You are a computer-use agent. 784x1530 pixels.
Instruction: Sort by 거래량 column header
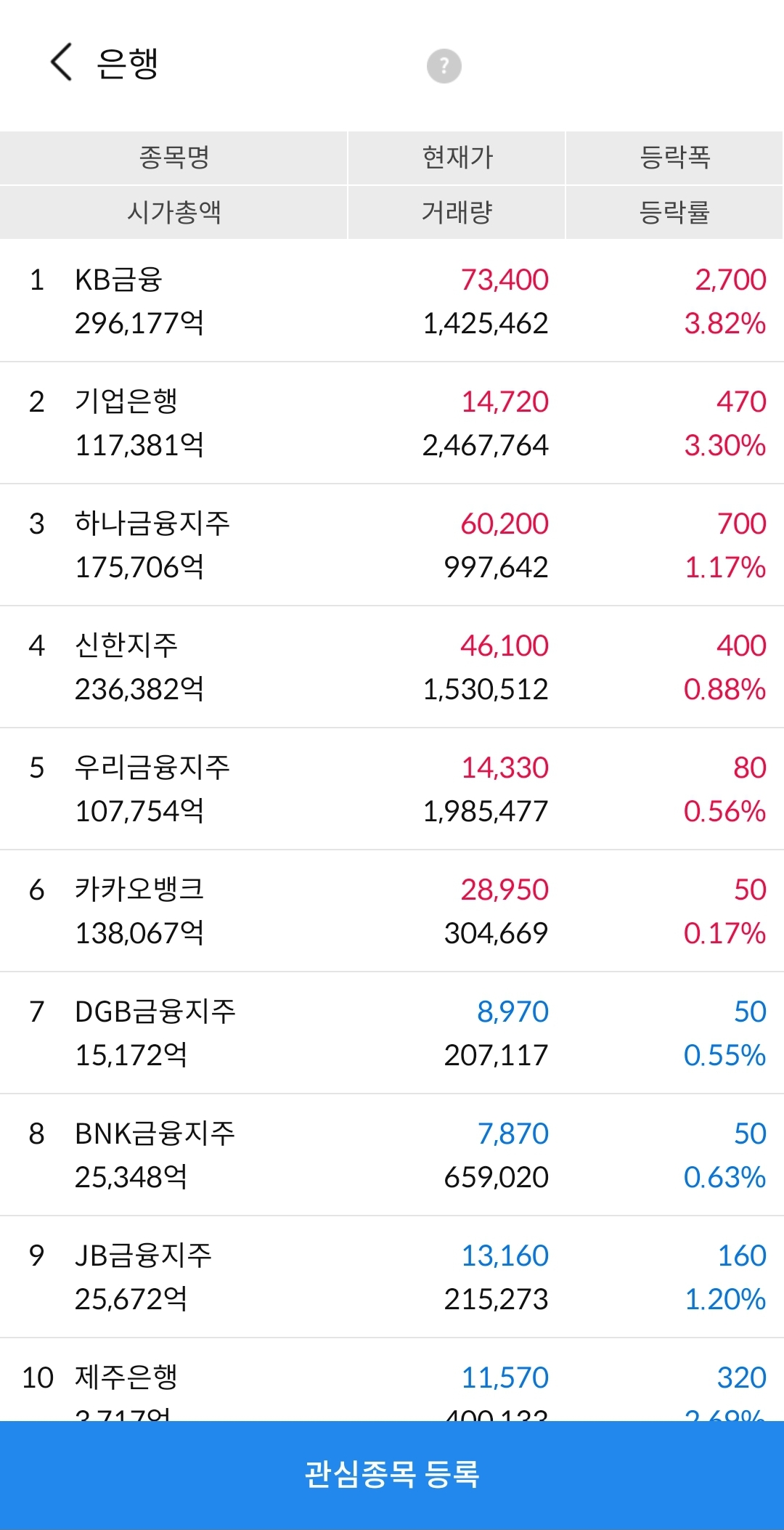pos(457,213)
